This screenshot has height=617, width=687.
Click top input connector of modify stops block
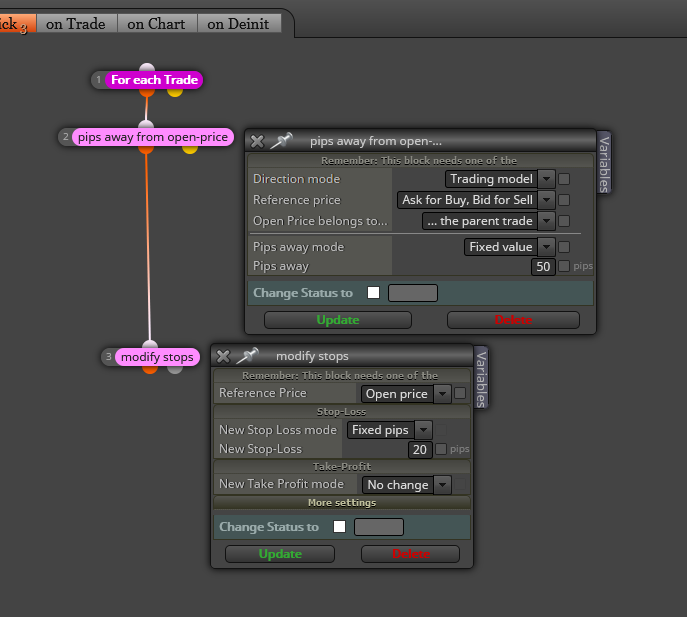click(x=150, y=344)
